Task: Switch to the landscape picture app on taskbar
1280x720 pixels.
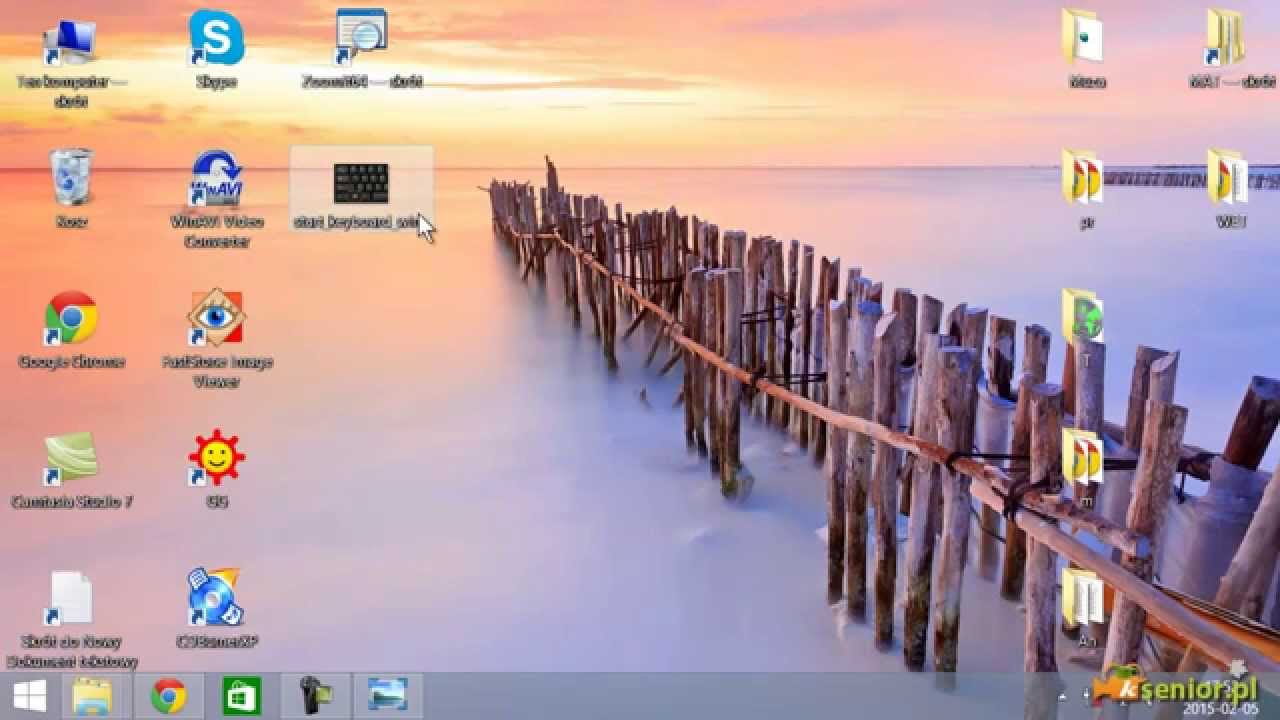Action: [388, 696]
